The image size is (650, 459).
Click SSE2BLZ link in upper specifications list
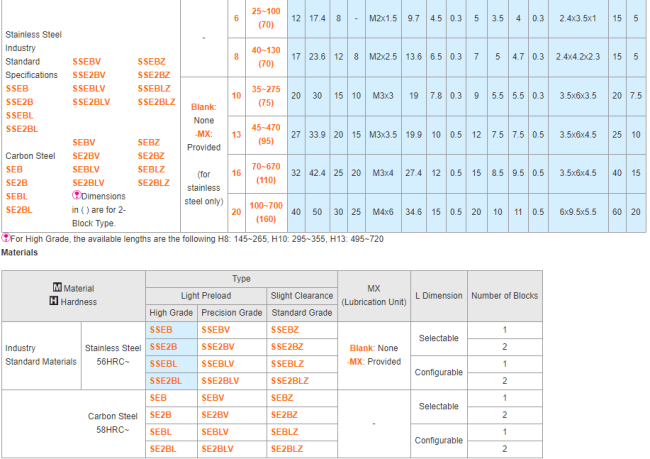pyautogui.click(x=156, y=102)
